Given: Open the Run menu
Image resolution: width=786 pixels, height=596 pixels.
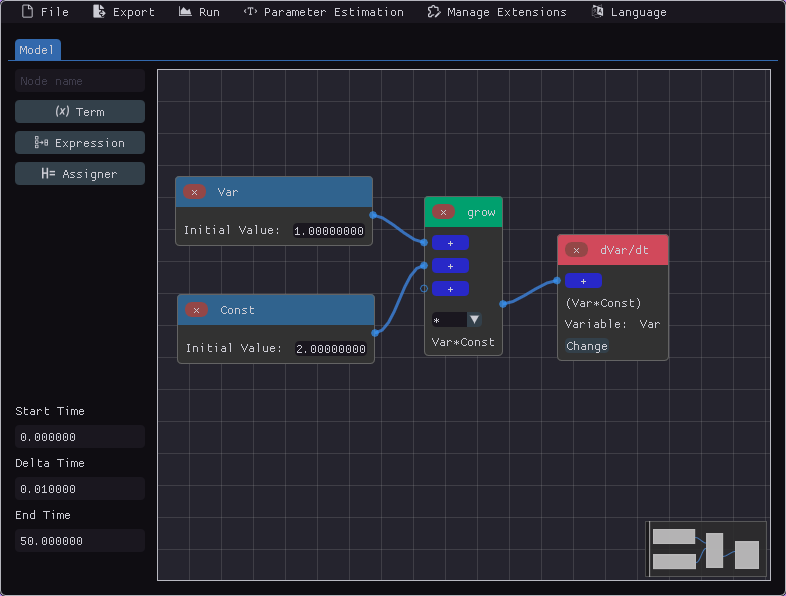Looking at the screenshot, I should [200, 12].
